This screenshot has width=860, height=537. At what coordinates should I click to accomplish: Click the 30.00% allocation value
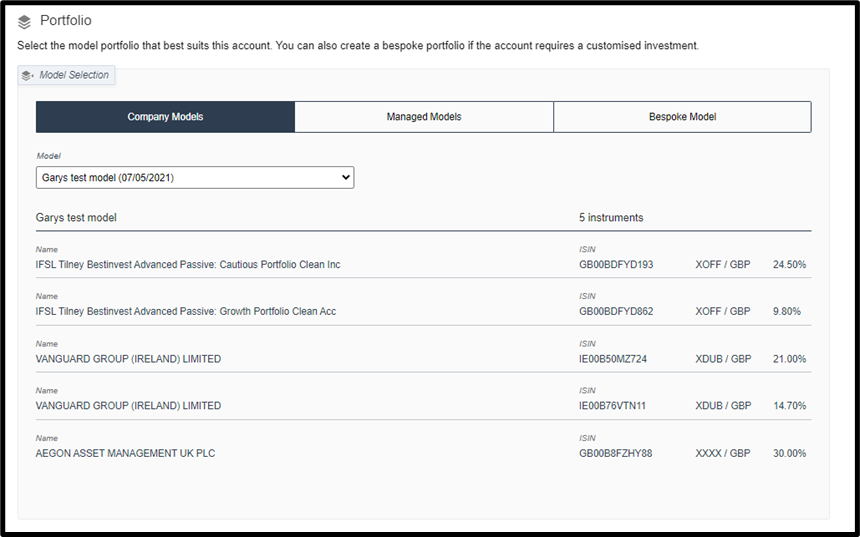point(789,454)
